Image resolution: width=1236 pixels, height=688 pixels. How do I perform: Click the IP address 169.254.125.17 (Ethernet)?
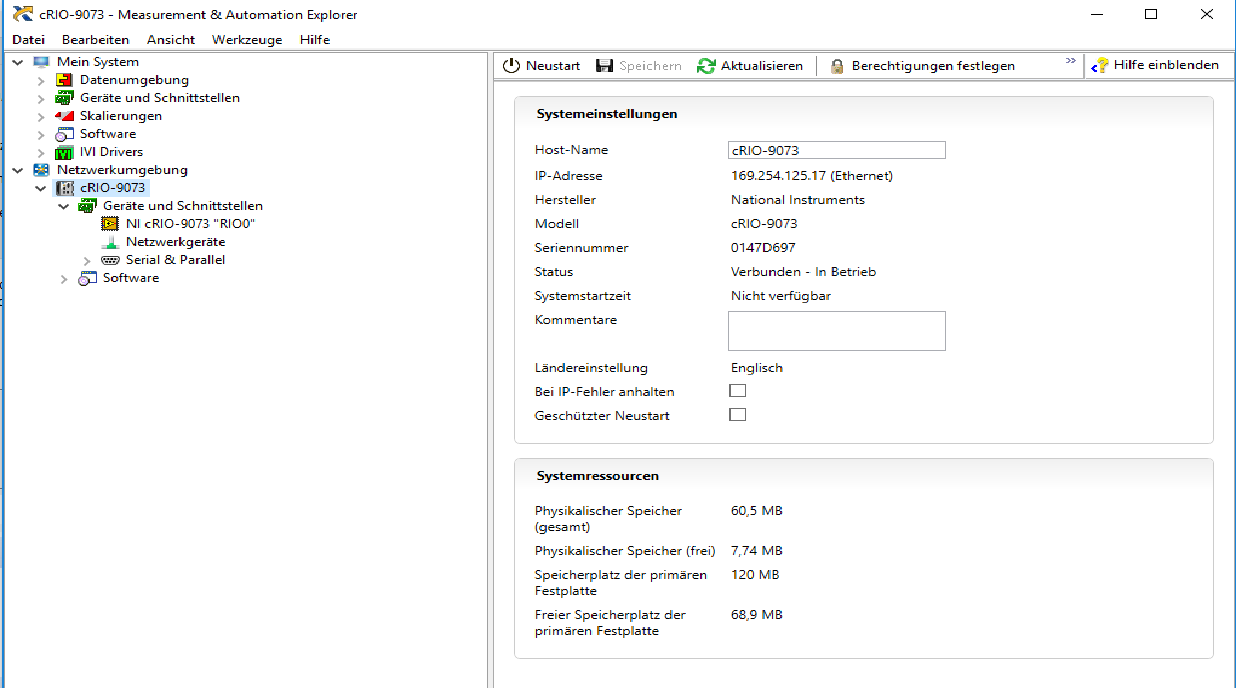click(812, 176)
